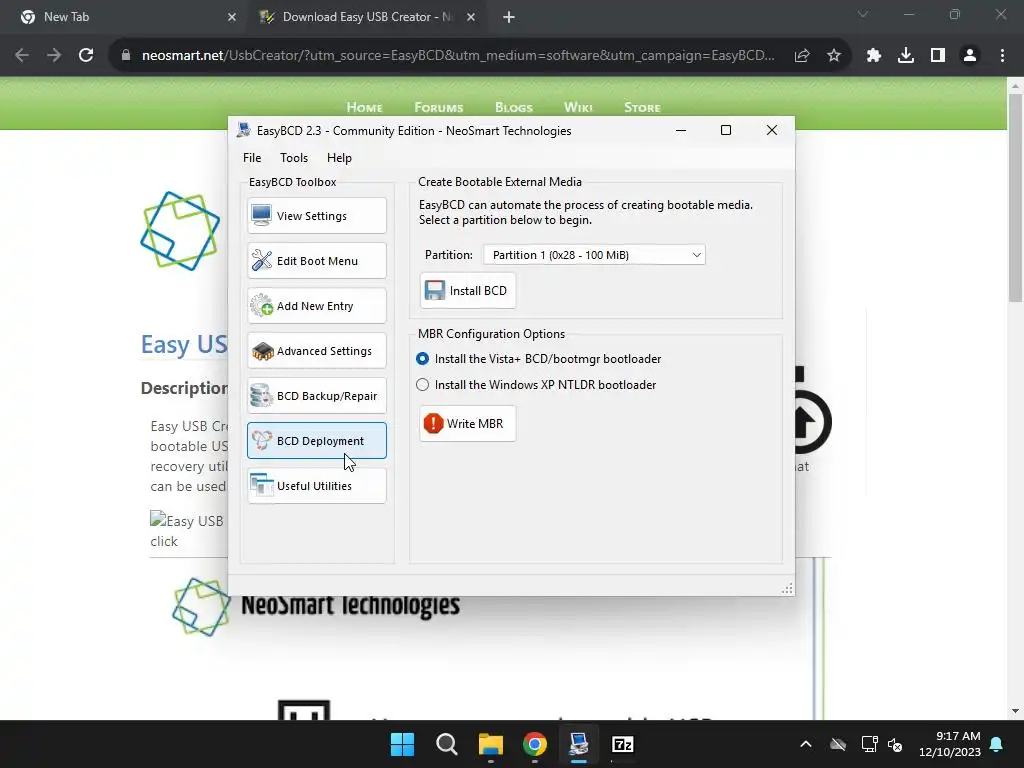
Task: Click the Write MBR button label
Action: (x=475, y=423)
